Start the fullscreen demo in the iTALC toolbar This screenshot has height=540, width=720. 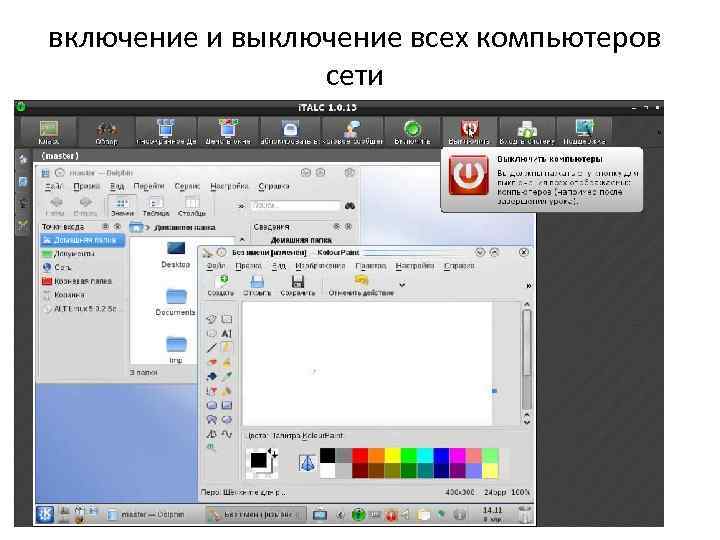coord(166,132)
